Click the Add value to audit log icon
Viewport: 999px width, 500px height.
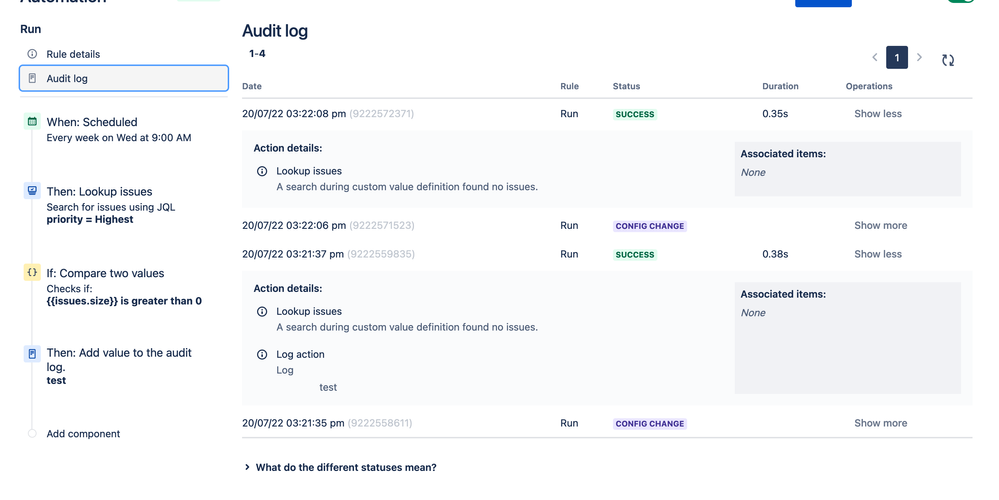click(x=32, y=354)
